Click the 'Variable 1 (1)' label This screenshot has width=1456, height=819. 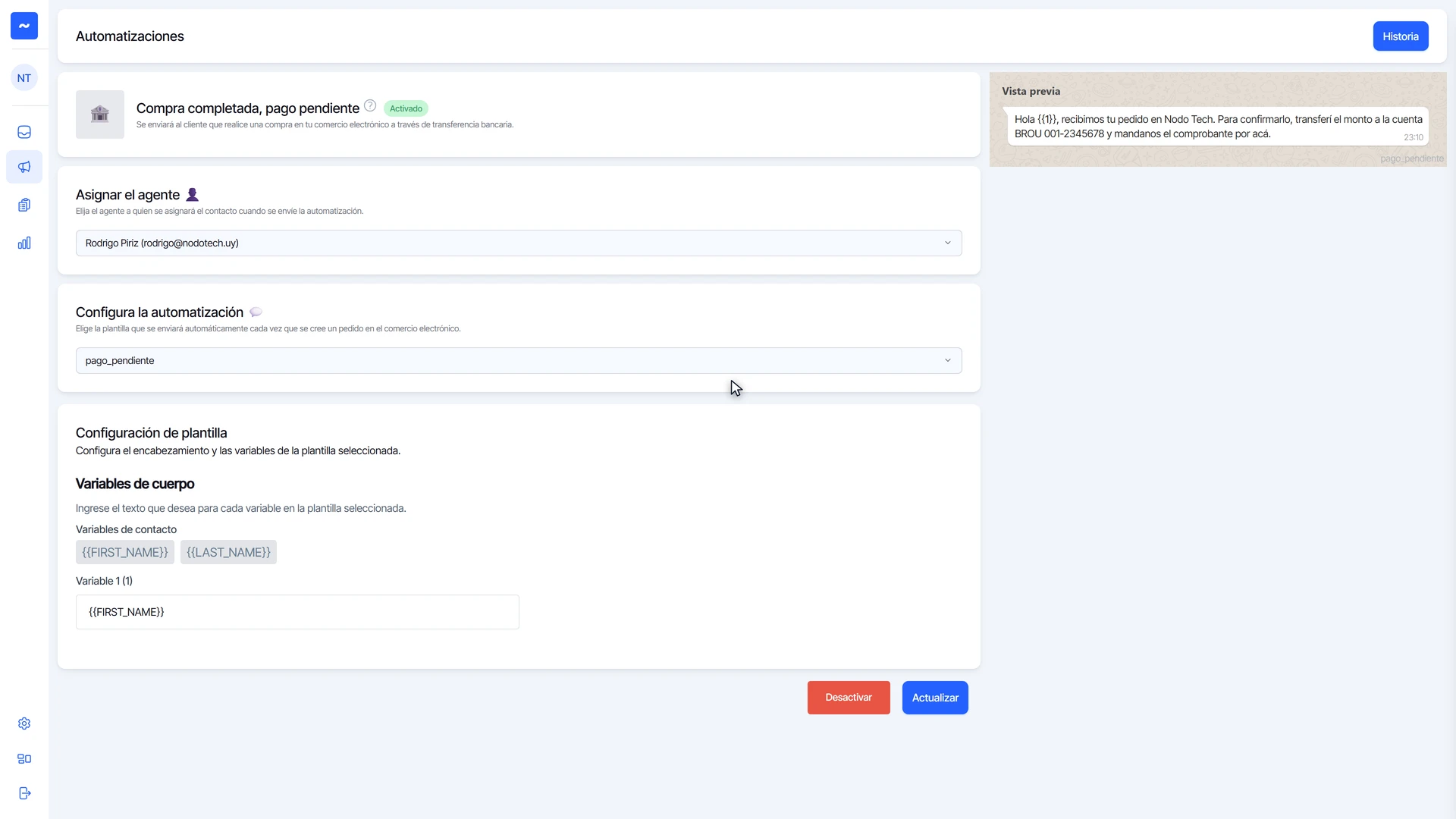pyautogui.click(x=104, y=581)
